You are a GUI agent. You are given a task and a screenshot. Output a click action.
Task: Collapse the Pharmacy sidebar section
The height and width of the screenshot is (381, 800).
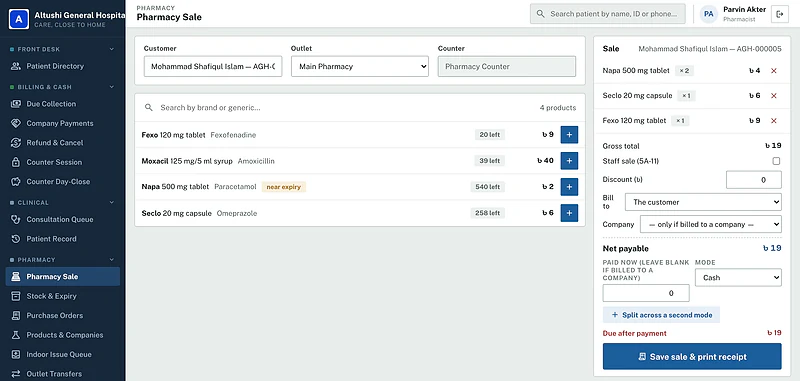coord(112,260)
